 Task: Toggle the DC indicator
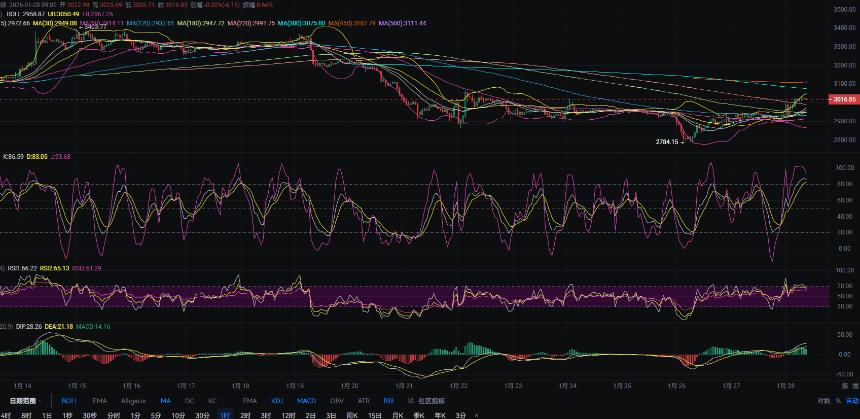[x=189, y=401]
